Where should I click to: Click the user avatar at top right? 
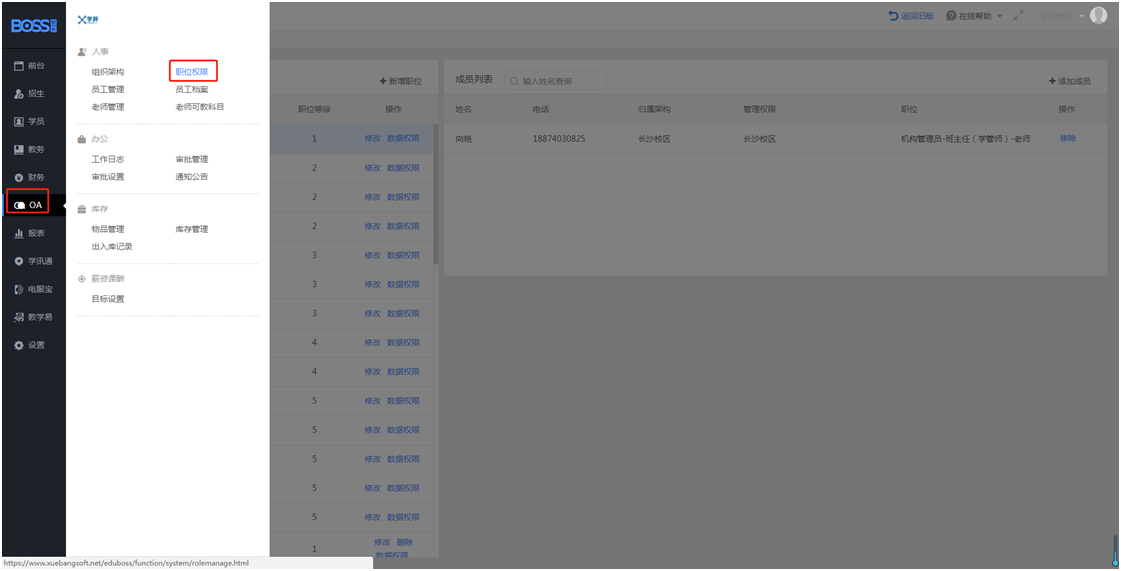pyautogui.click(x=1098, y=15)
